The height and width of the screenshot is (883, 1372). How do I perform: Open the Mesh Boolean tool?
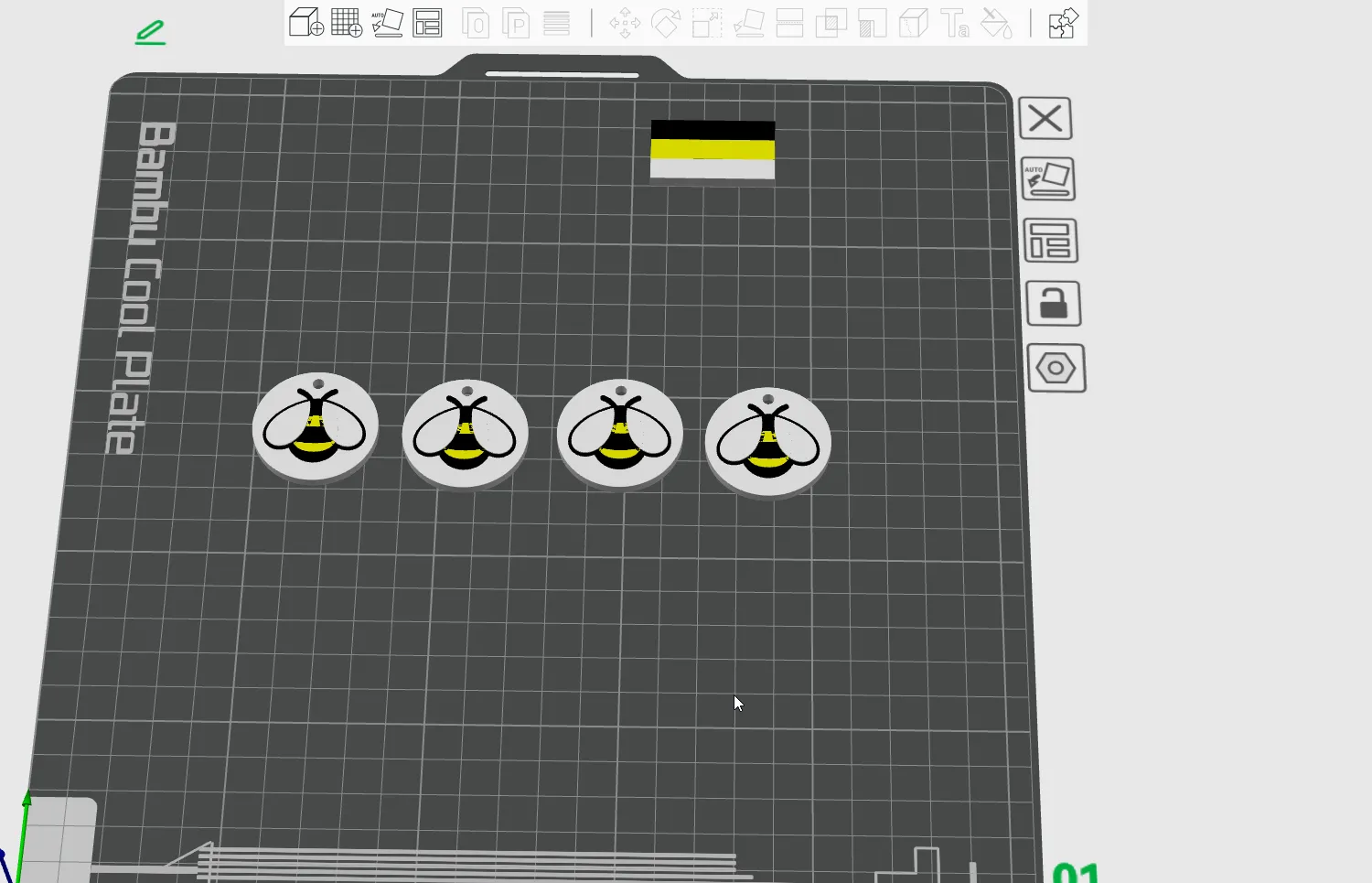tap(831, 22)
